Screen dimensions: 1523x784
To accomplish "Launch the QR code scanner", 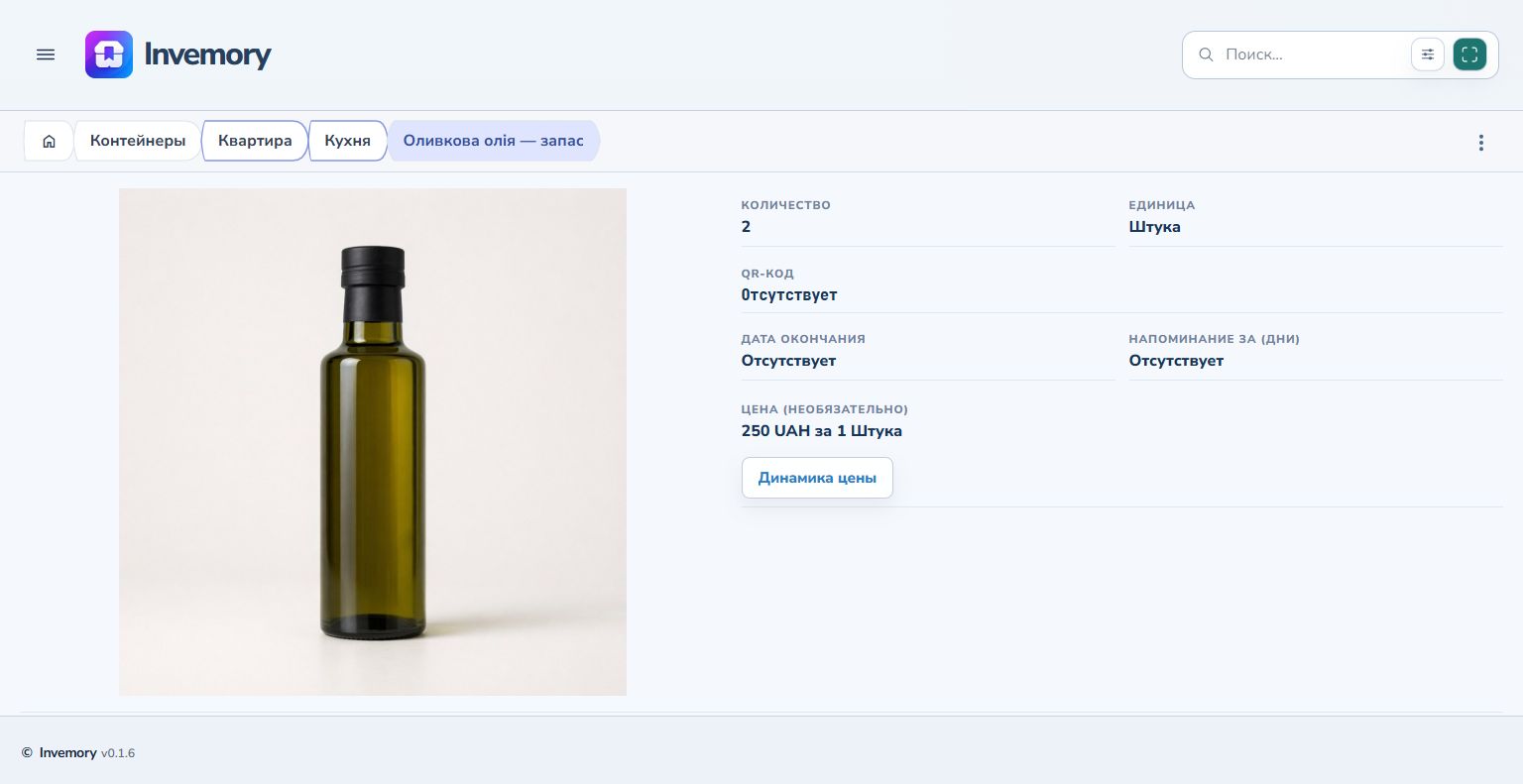I will (x=1469, y=55).
